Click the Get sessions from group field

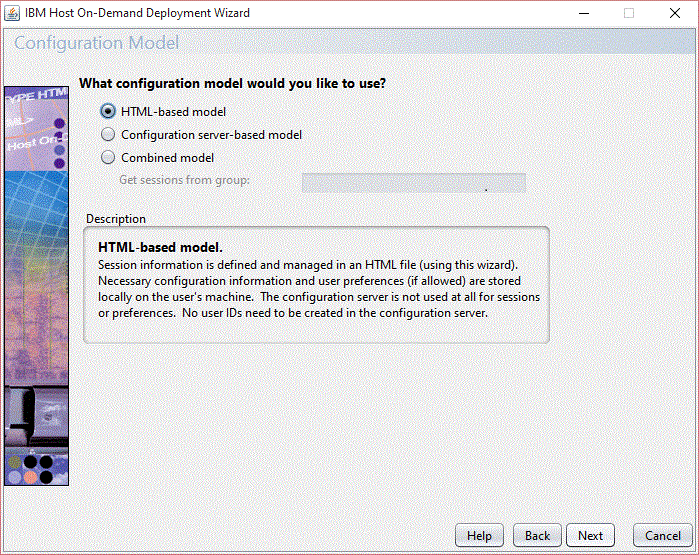[x=414, y=183]
